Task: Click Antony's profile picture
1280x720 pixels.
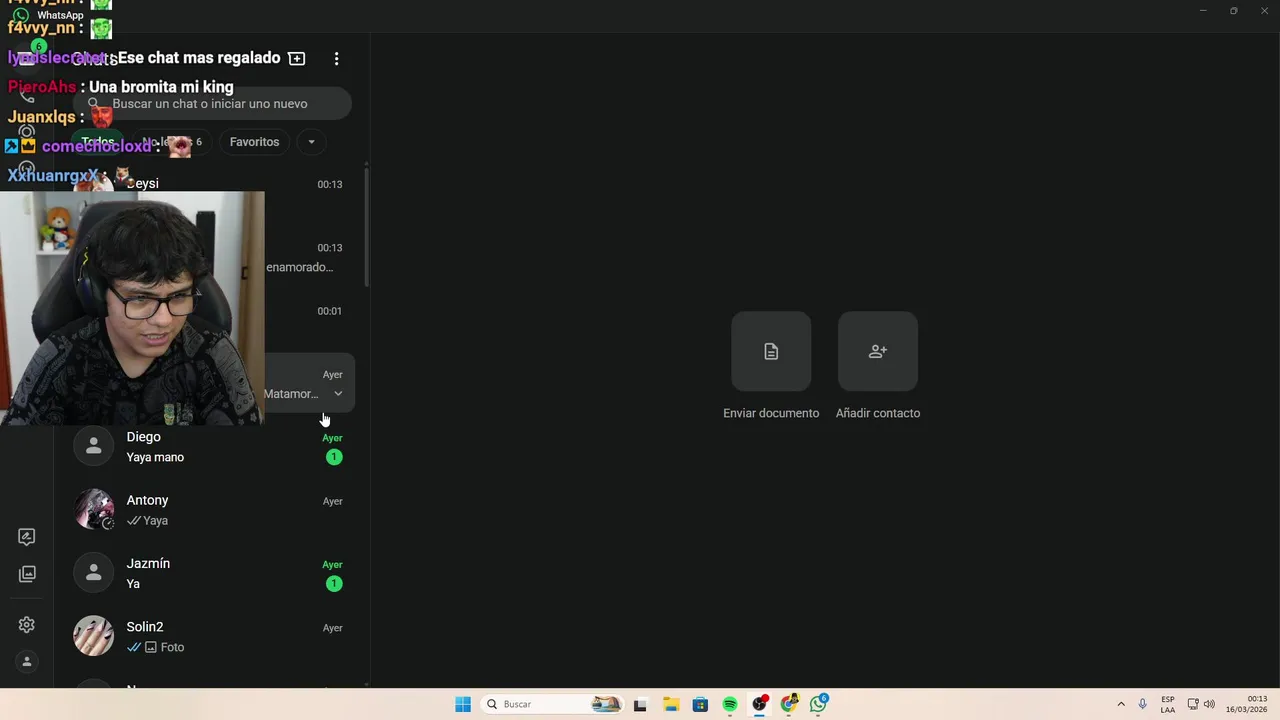Action: pyautogui.click(x=94, y=509)
